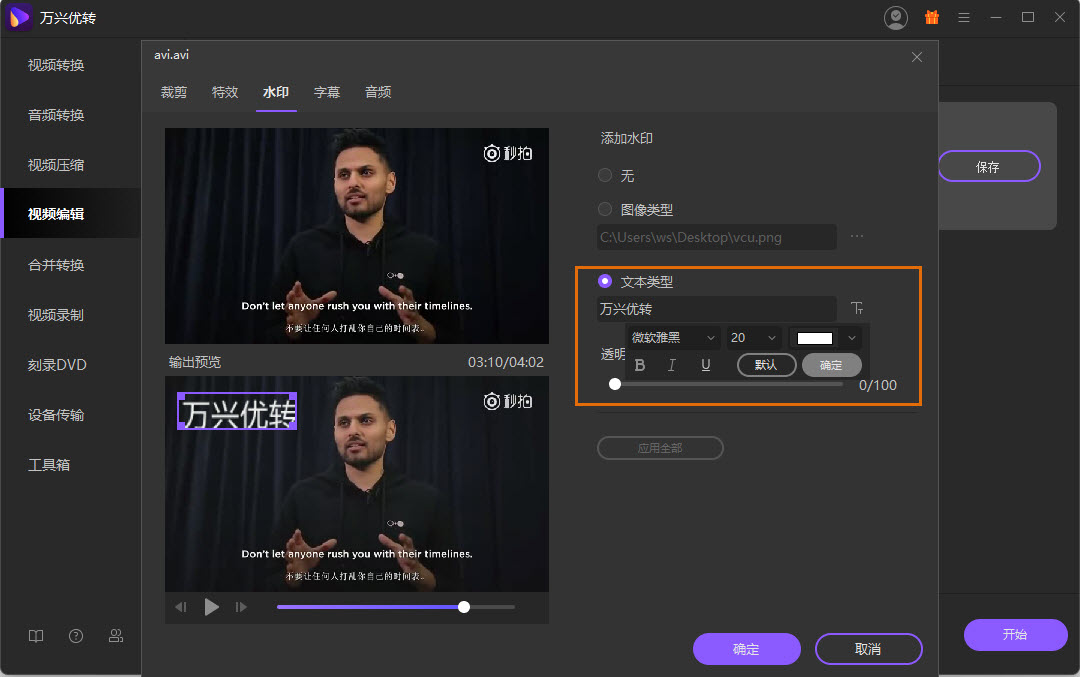Click the 取消 cancel button
The image size is (1080, 677).
click(x=868, y=649)
